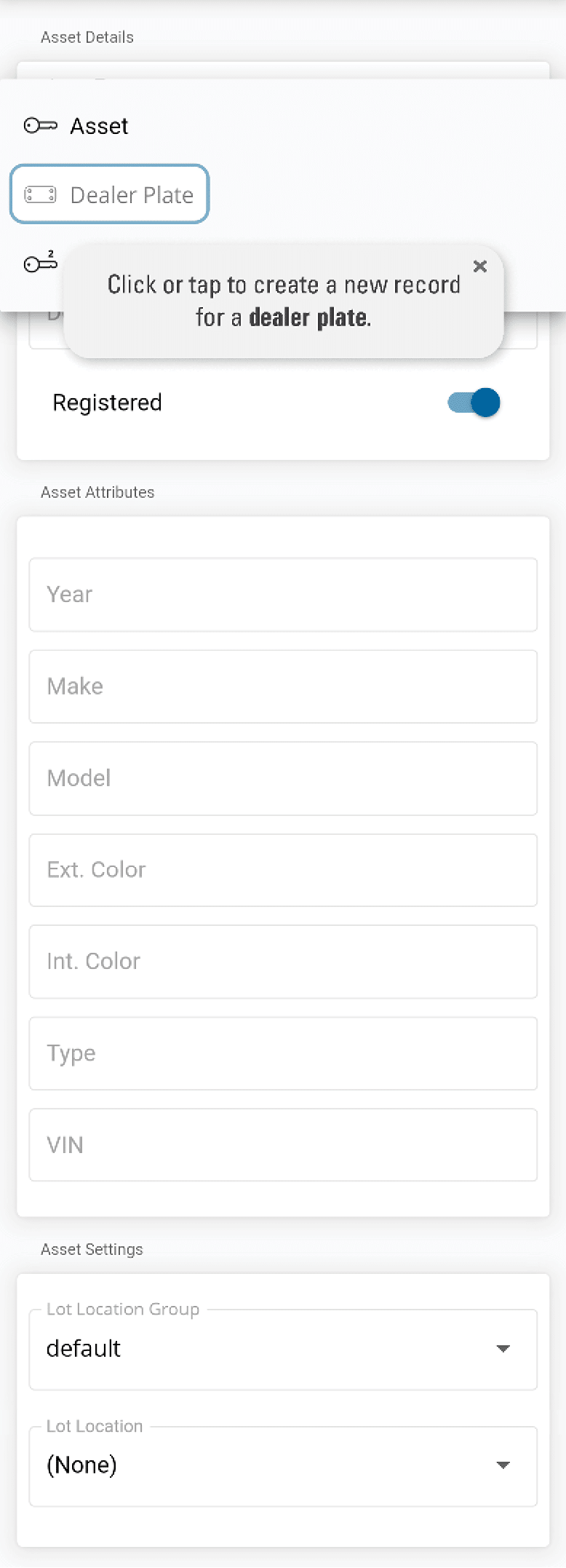The height and width of the screenshot is (1568, 566).
Task: Close the dealer plate tooltip
Action: [480, 266]
